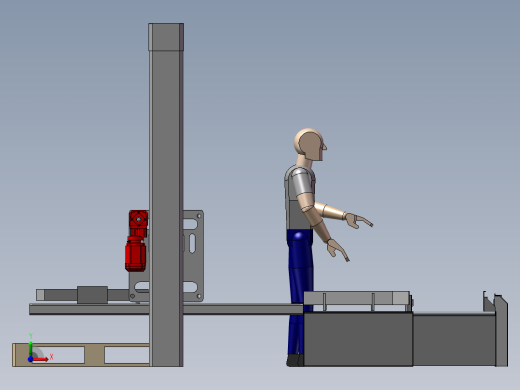
Task: Select the lower dark box section on the right
Action: [x=454, y=340]
